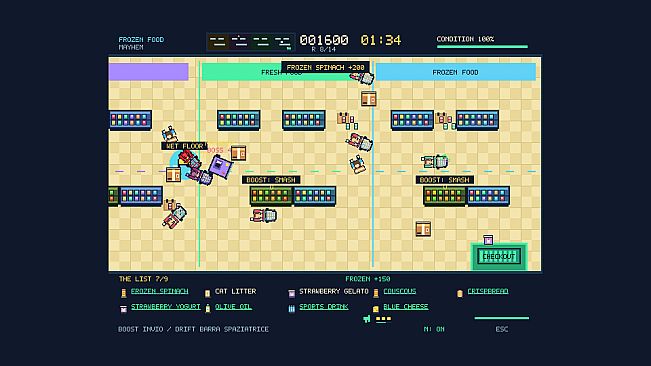The image size is (651, 366).
Task: Click the crate just below Frozen Spinach +200 popup
Action: pyautogui.click(x=368, y=99)
